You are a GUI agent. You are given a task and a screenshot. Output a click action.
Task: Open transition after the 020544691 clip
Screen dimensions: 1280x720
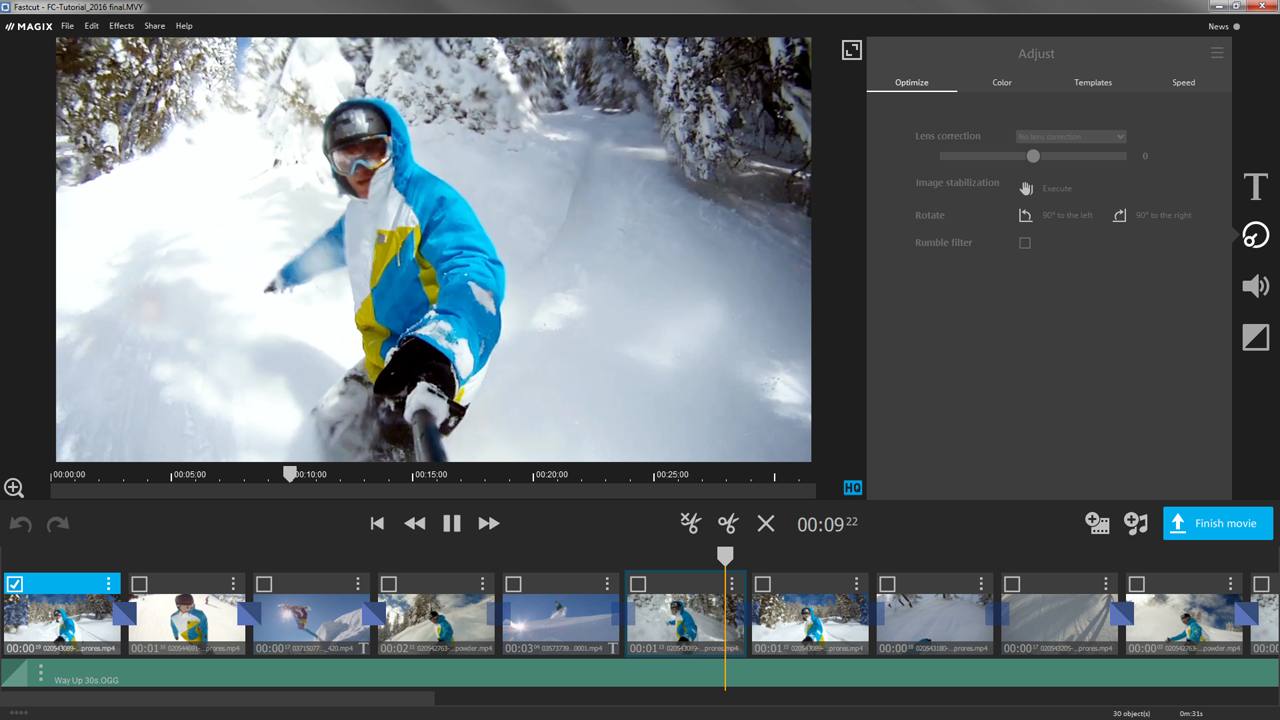(249, 614)
